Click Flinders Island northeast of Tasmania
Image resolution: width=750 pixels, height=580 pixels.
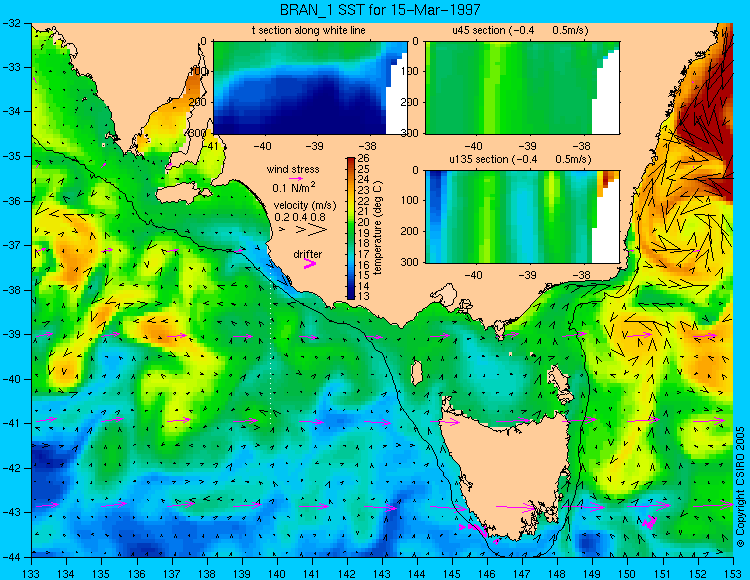pyautogui.click(x=560, y=381)
